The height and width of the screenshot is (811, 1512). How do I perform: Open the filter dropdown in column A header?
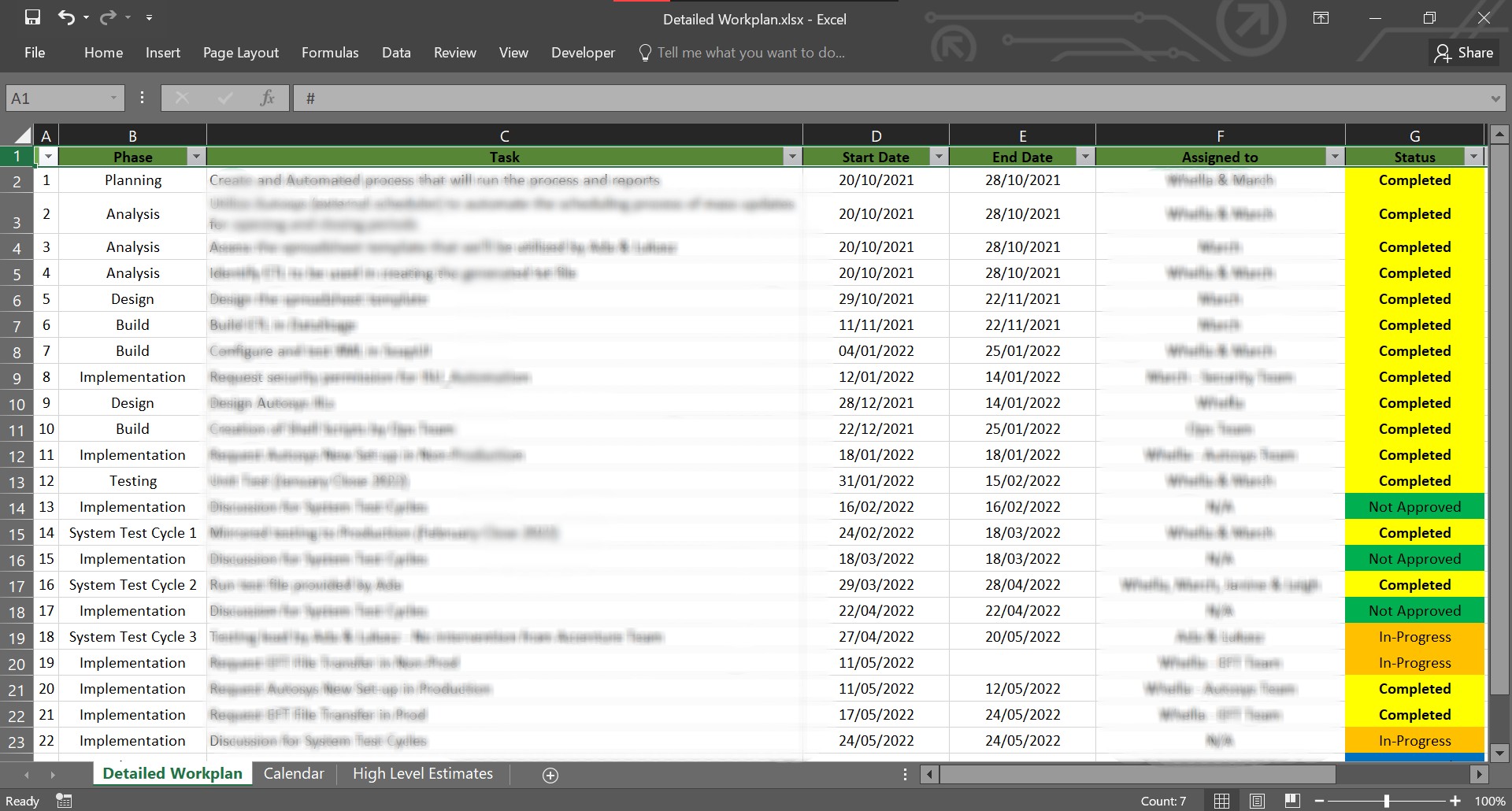point(48,157)
